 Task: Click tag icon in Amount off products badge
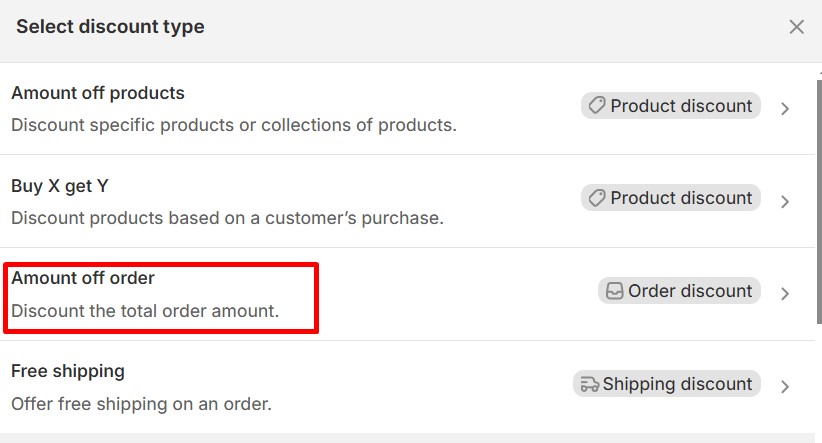pos(597,106)
